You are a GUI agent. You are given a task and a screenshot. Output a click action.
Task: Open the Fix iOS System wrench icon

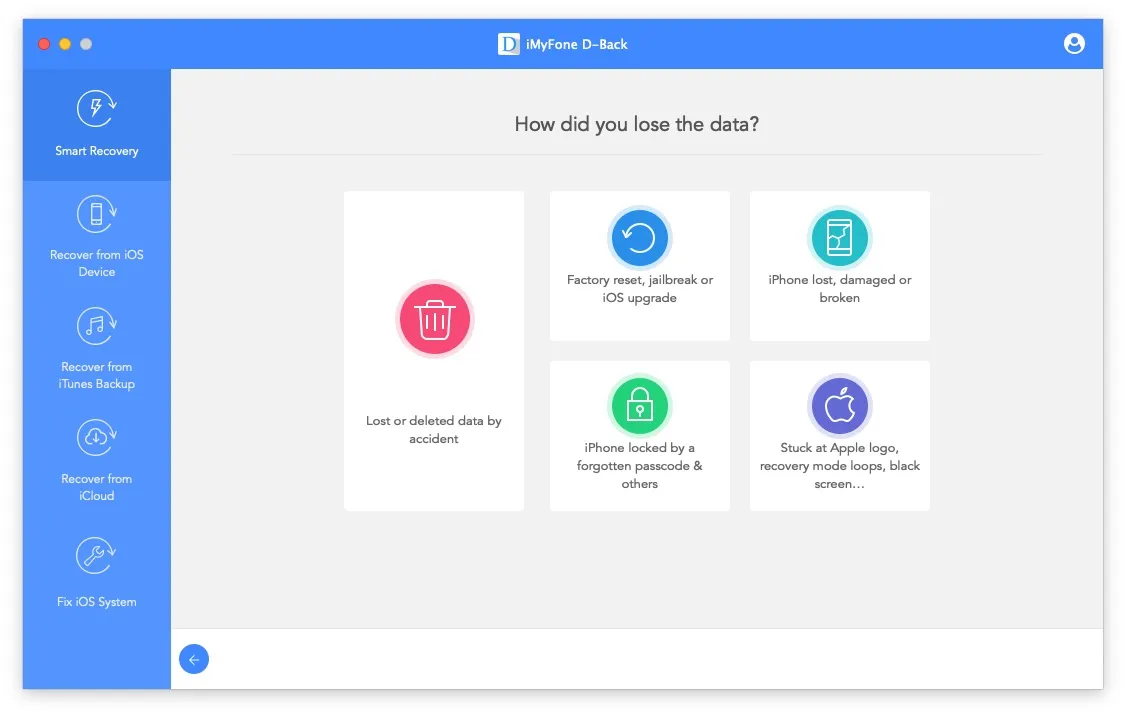(x=97, y=556)
